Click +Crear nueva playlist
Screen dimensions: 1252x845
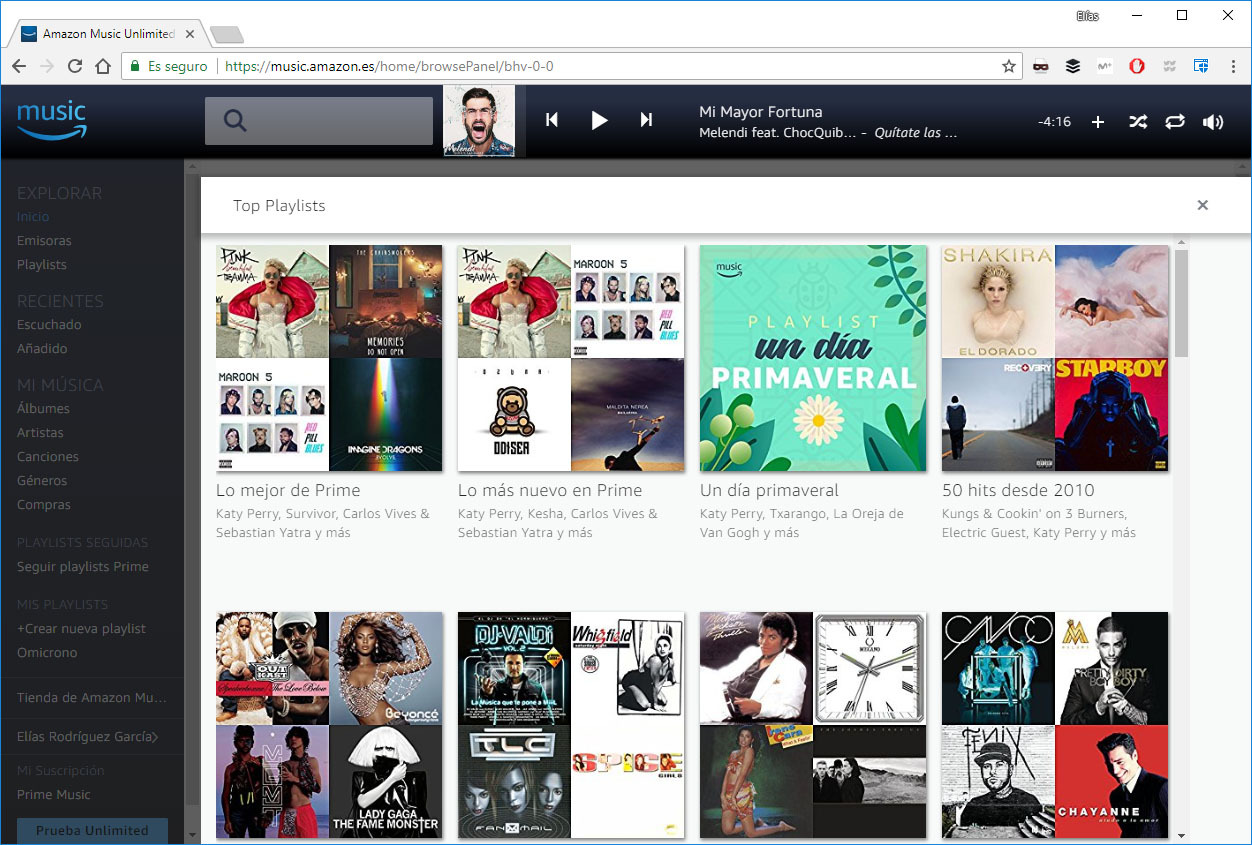(x=81, y=628)
